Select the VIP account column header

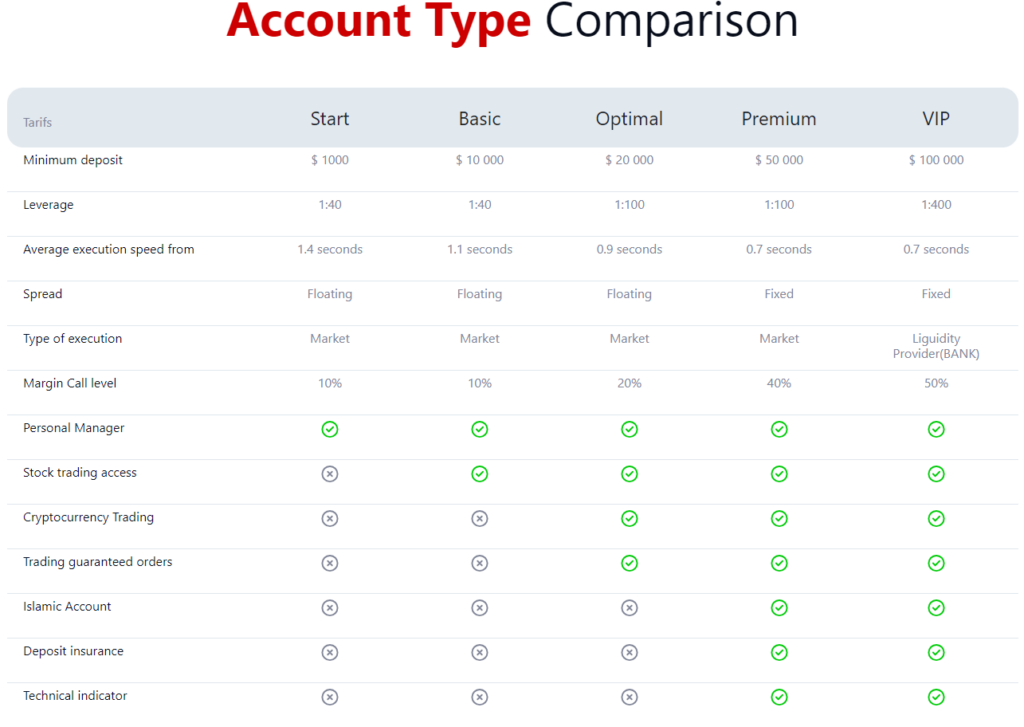click(x=936, y=119)
